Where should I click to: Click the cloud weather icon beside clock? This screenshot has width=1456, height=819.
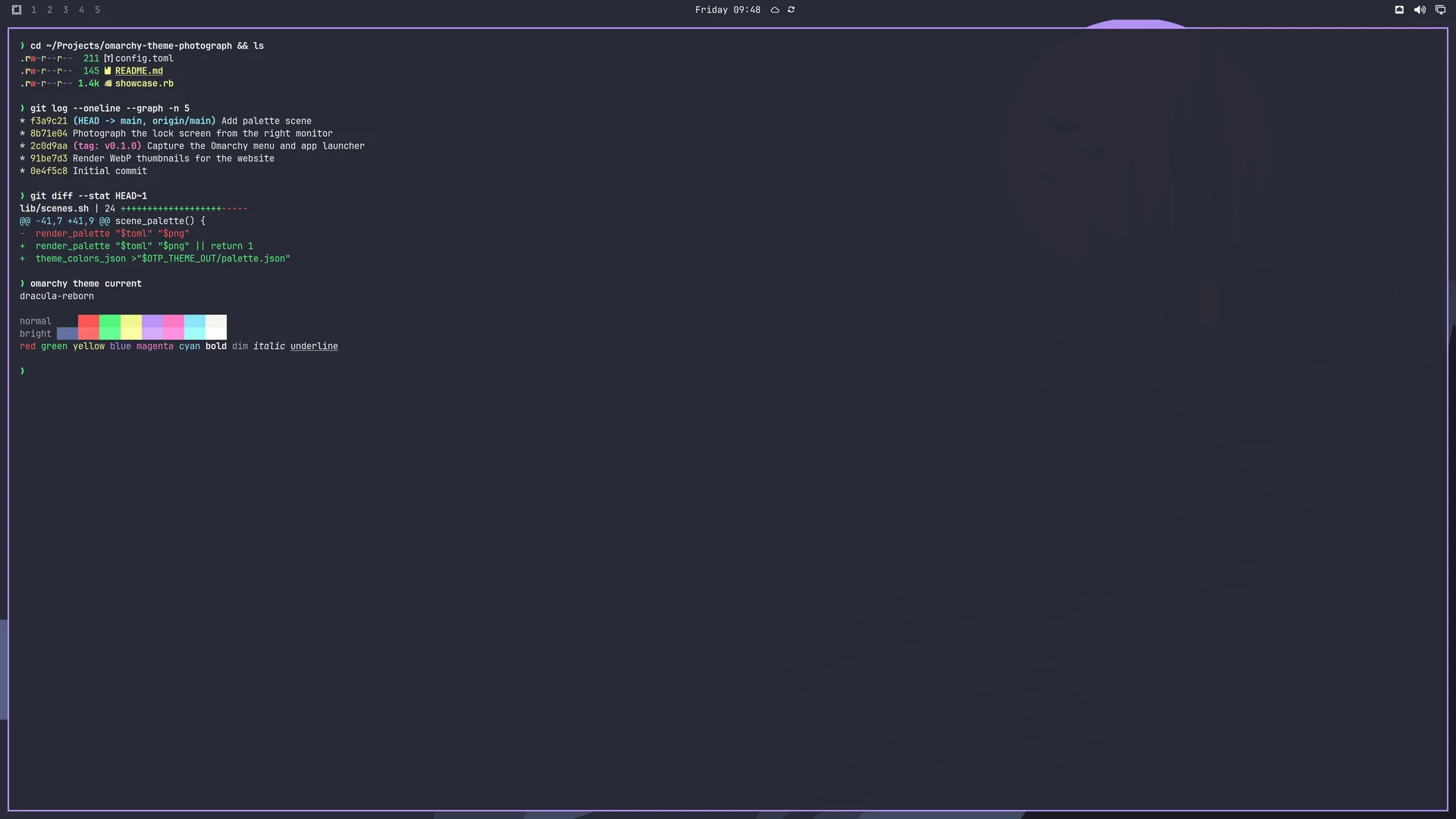775,10
